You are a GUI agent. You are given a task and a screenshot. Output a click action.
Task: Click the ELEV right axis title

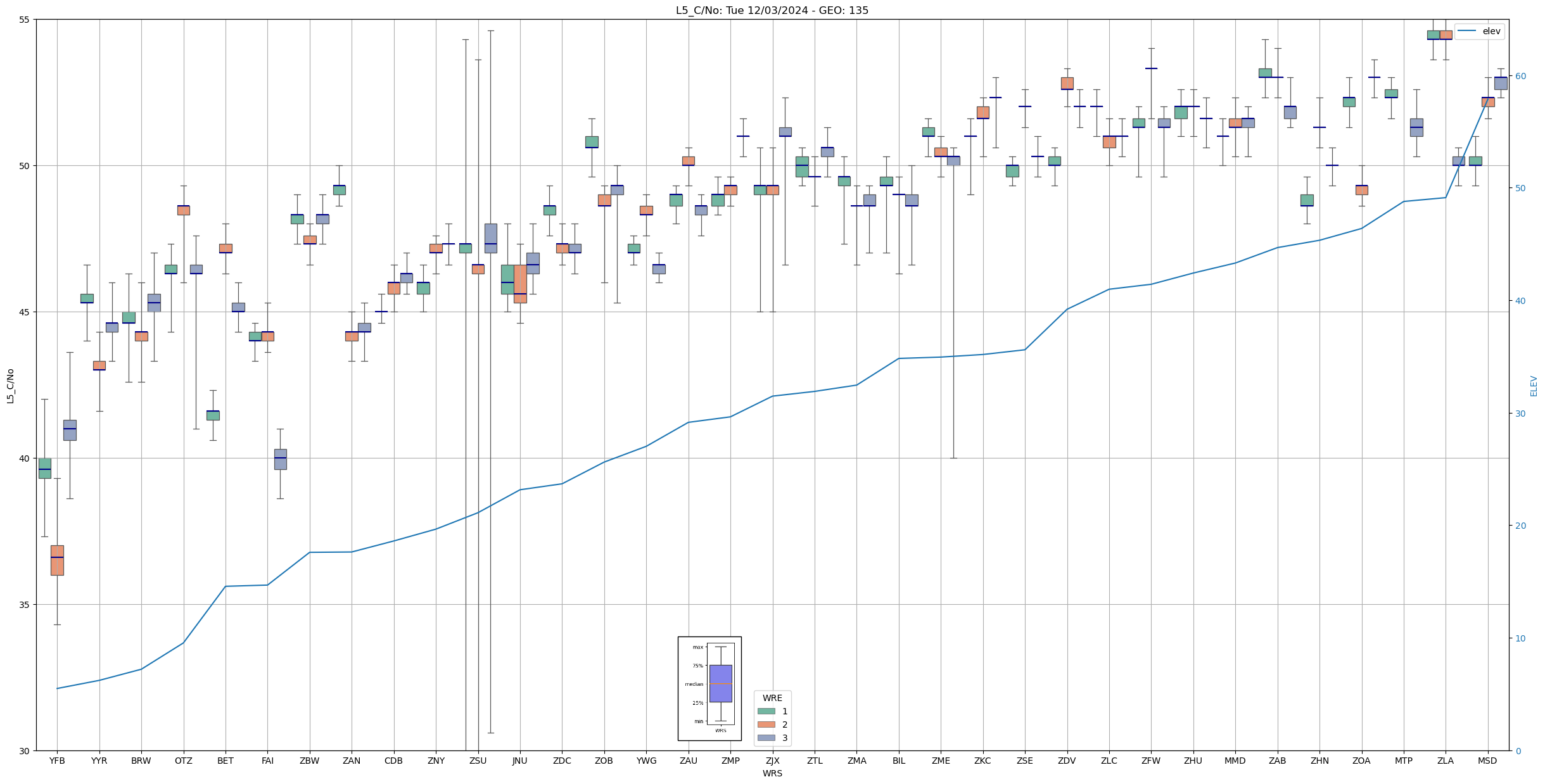click(x=1534, y=386)
